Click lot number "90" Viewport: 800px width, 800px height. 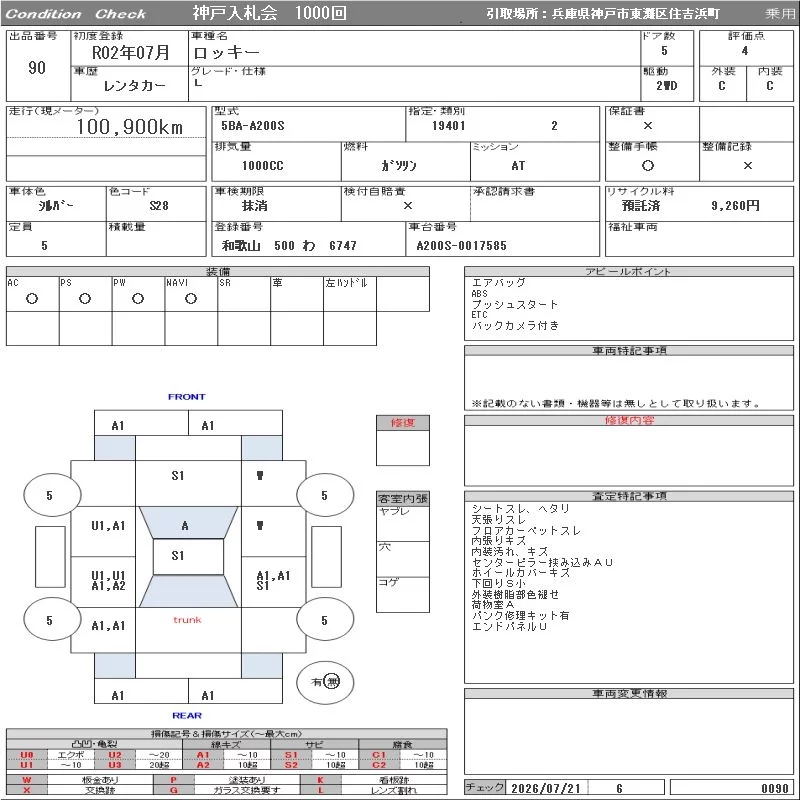[37, 68]
